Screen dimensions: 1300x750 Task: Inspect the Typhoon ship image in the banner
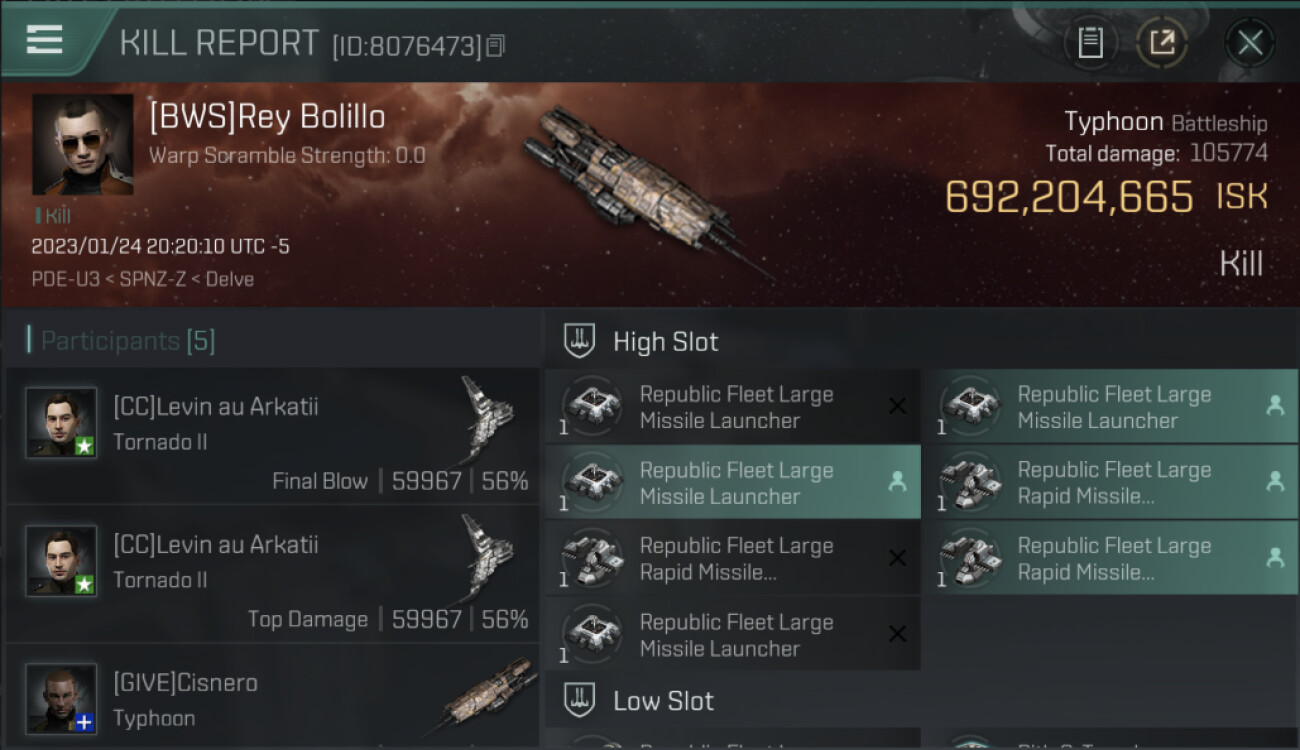(x=640, y=185)
